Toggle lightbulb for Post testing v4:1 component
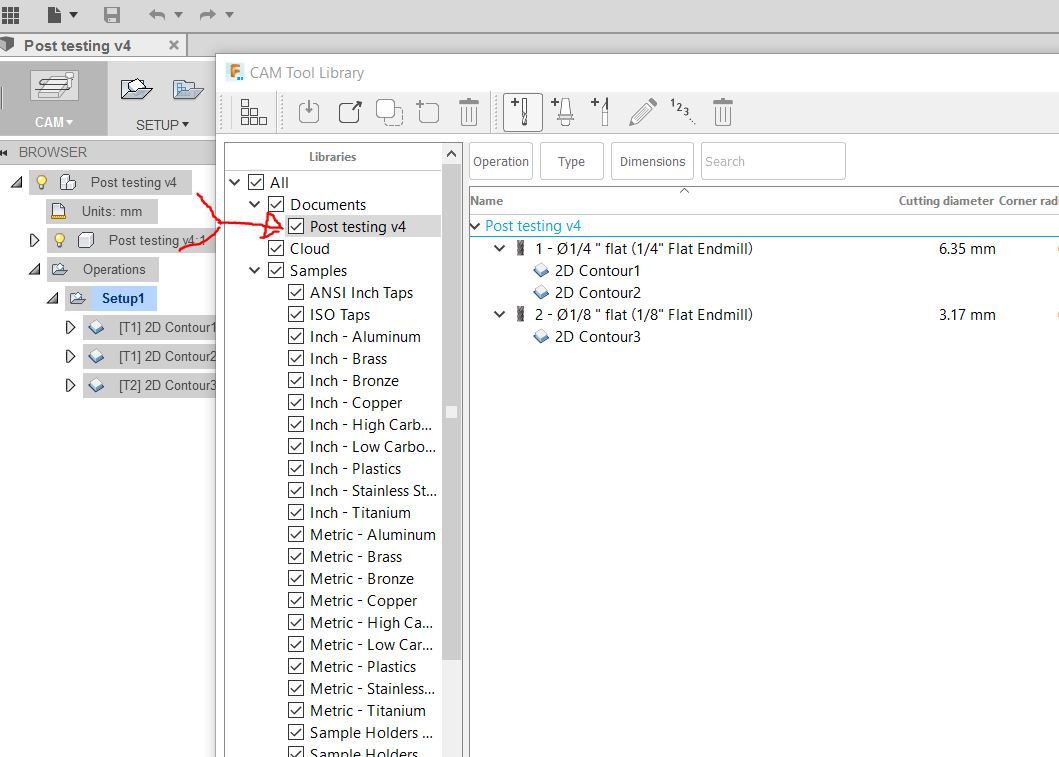 [x=59, y=240]
